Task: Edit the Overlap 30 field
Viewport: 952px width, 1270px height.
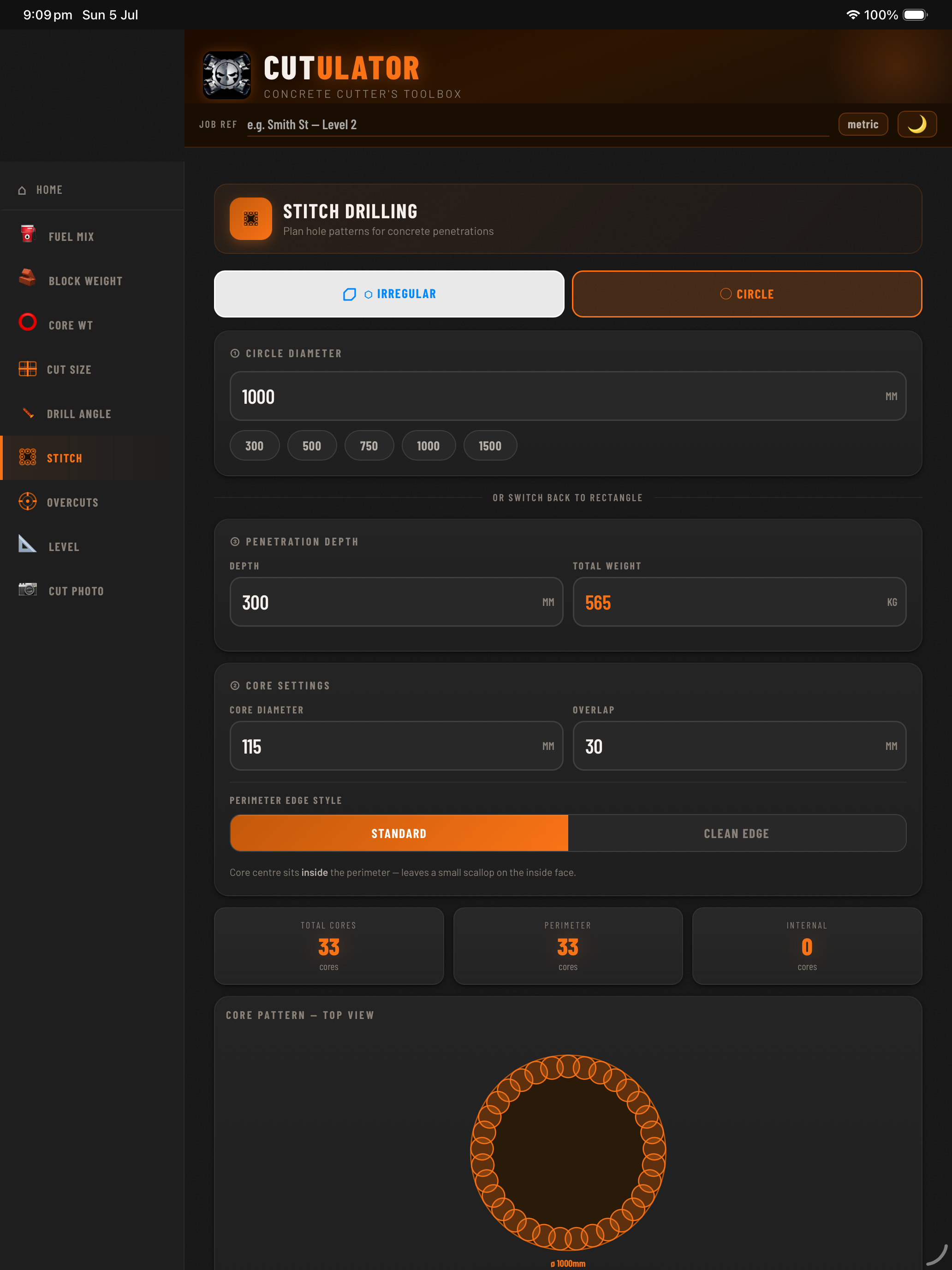Action: [739, 746]
